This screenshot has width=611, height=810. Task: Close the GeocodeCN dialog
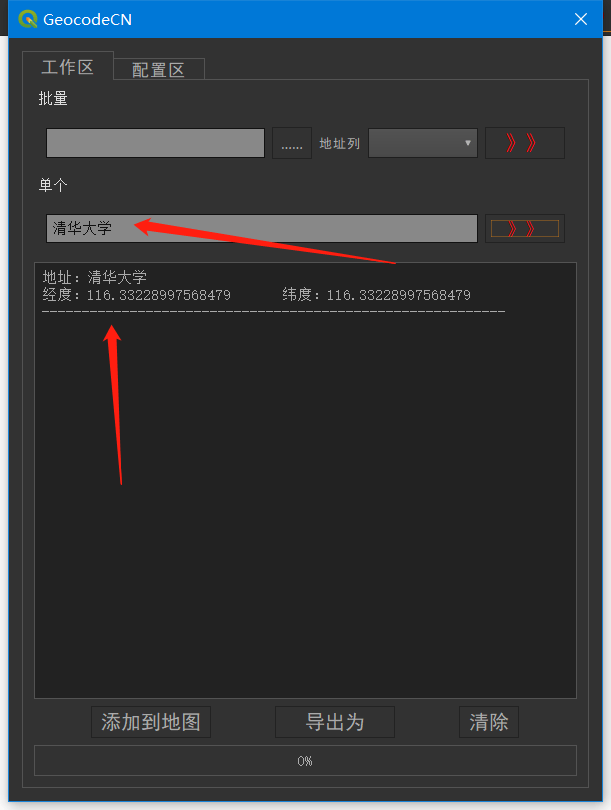pos(581,19)
